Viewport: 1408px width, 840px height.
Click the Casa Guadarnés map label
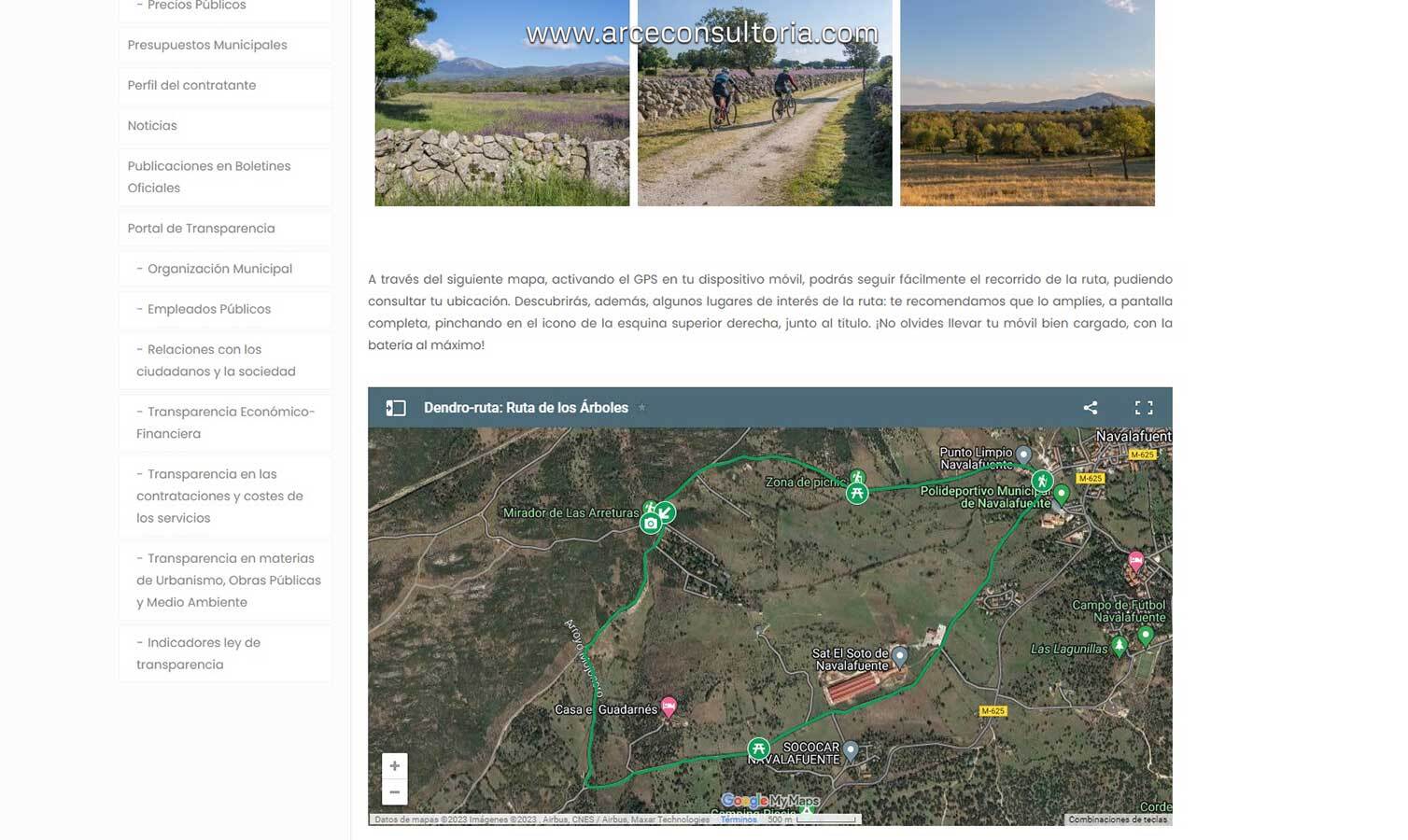pyautogui.click(x=606, y=709)
